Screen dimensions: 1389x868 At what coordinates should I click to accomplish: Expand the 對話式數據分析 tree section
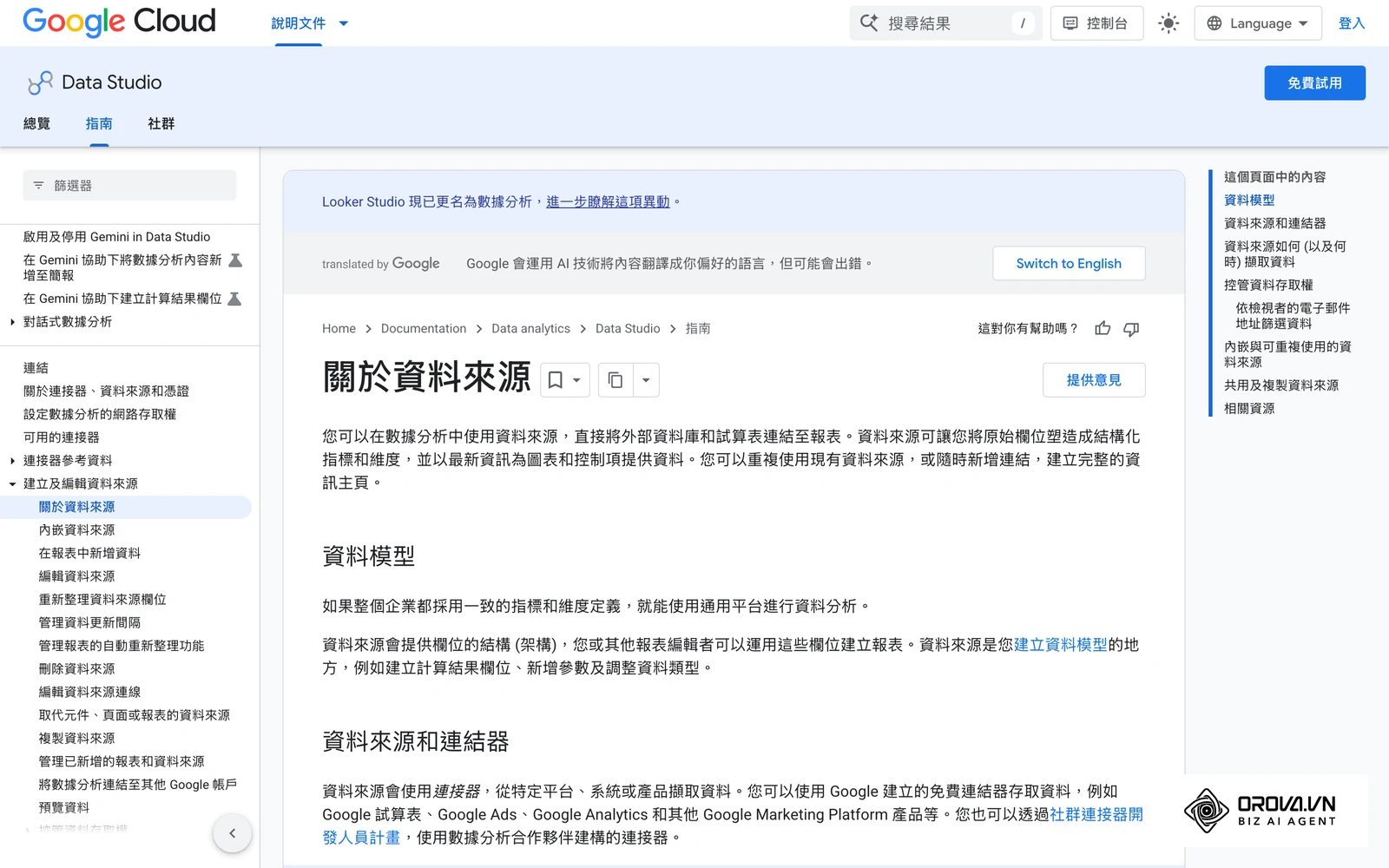point(12,322)
